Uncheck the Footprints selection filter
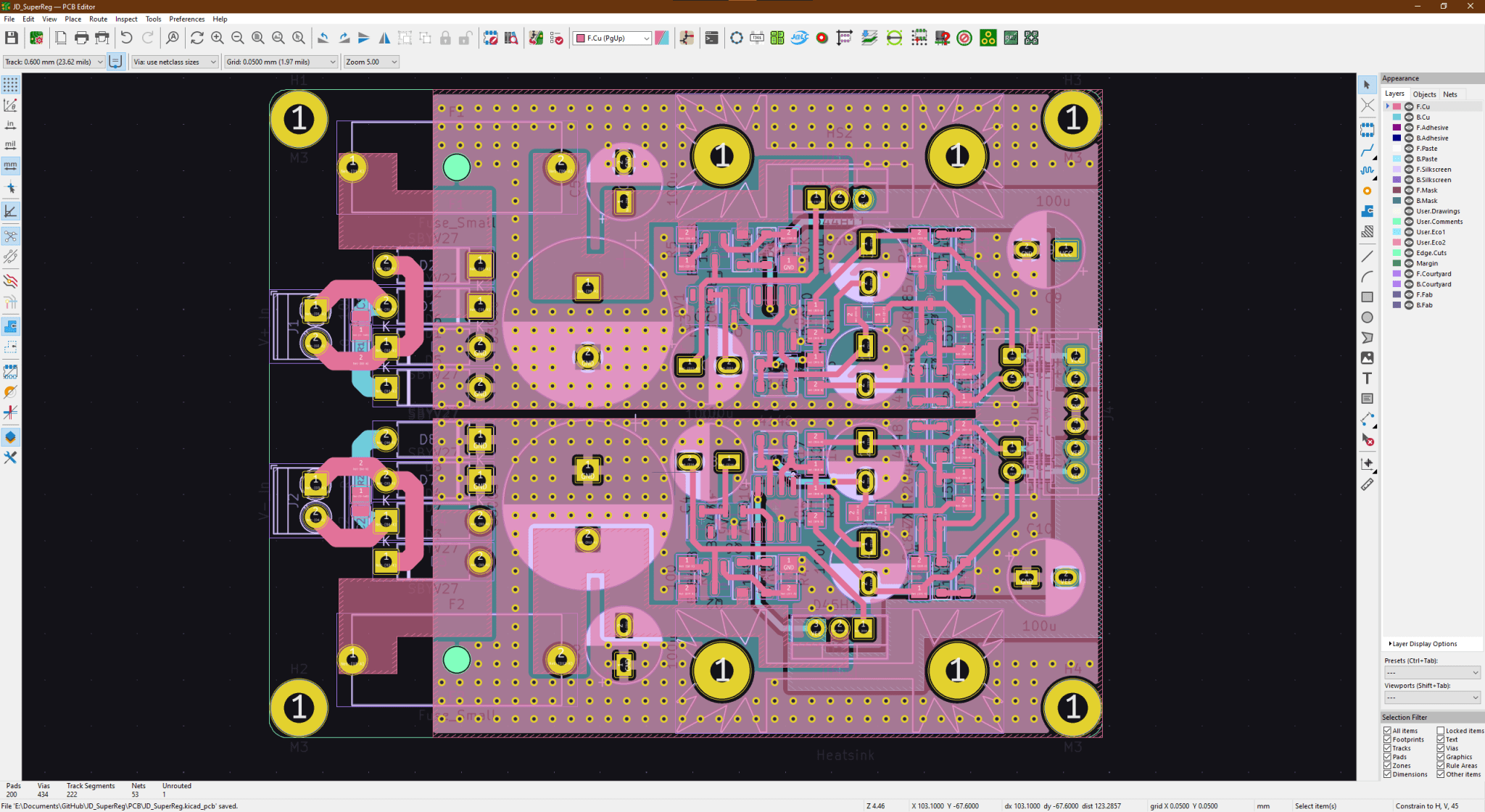 (x=1387, y=739)
